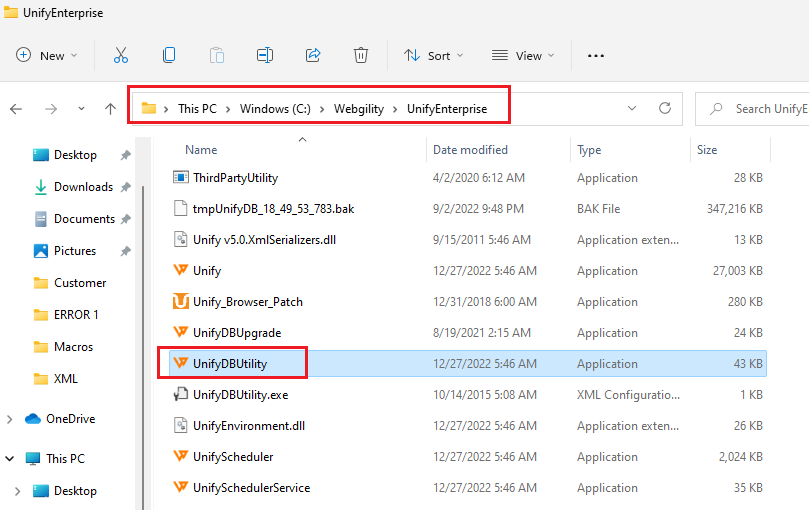Click UnifyEnterprise in the address path
The image size is (809, 510).
pyautogui.click(x=447, y=109)
